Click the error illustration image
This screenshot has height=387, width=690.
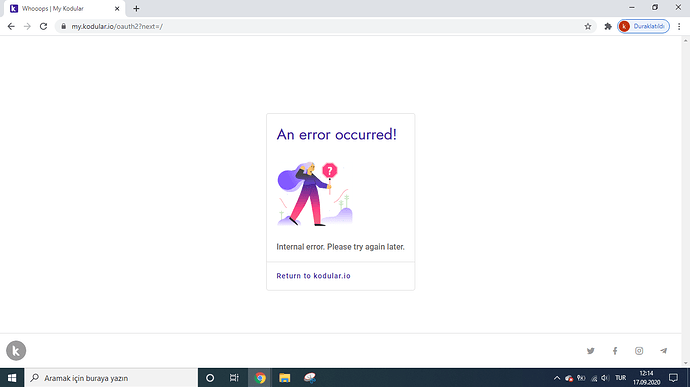(x=315, y=194)
